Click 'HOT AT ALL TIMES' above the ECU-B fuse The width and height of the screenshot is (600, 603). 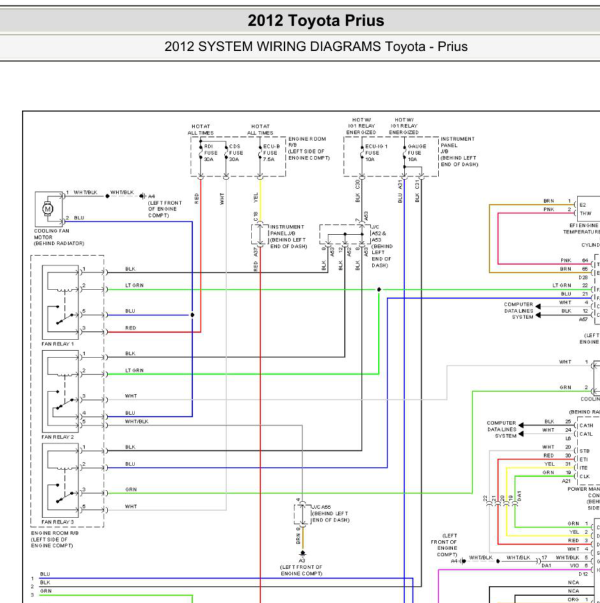click(x=260, y=130)
